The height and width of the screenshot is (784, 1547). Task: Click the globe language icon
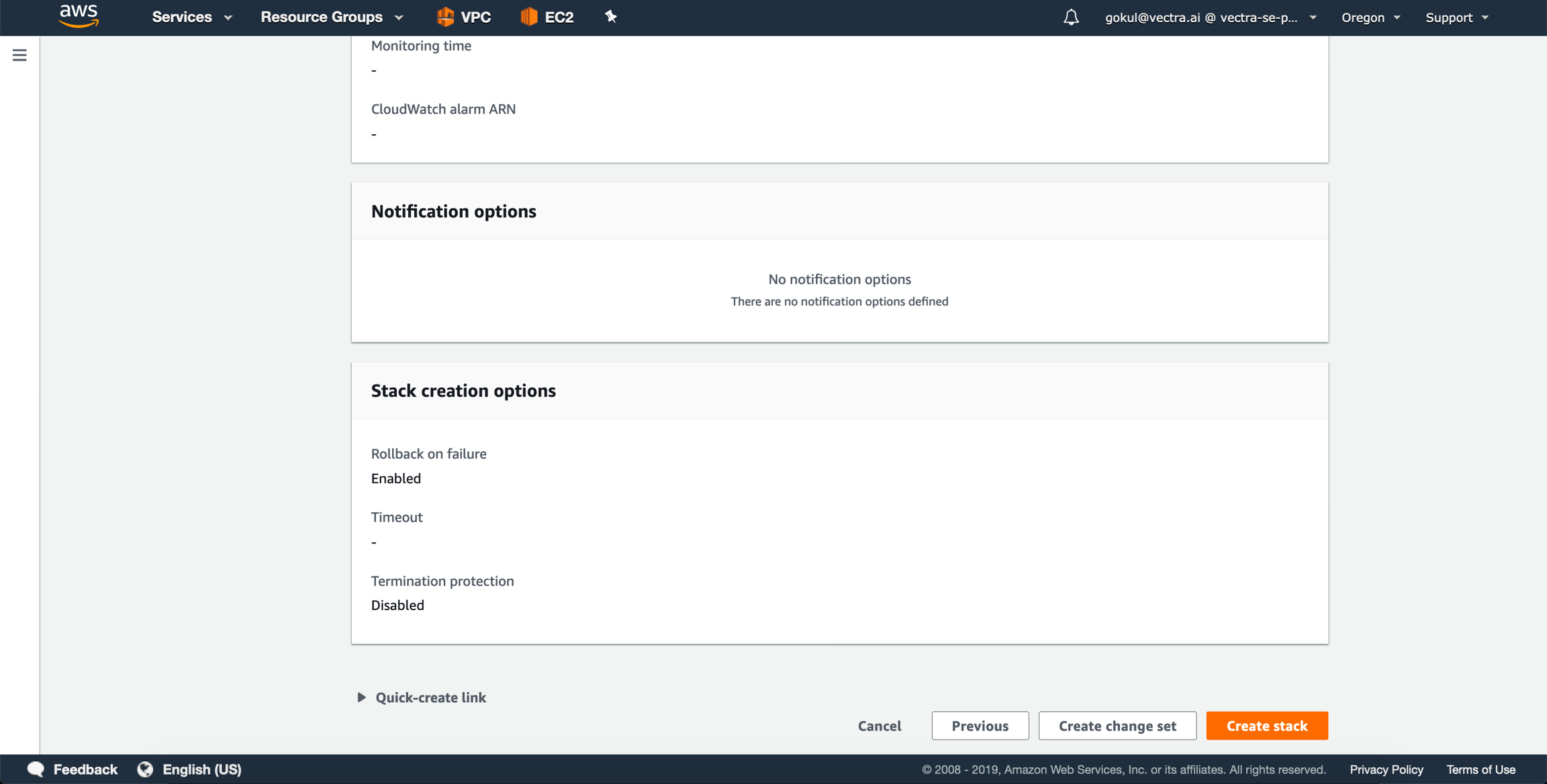145,769
